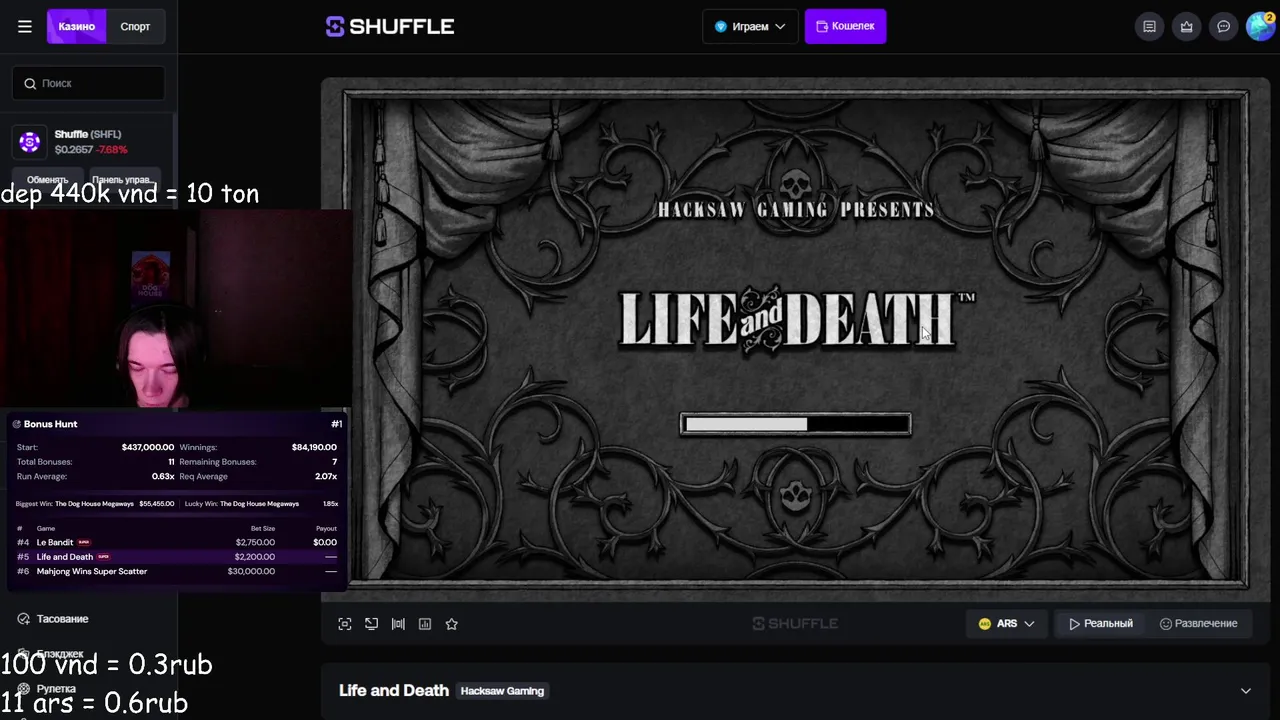This screenshot has height=720, width=1280.
Task: Click the $0.2657 SHFL price text
Action: 74,150
